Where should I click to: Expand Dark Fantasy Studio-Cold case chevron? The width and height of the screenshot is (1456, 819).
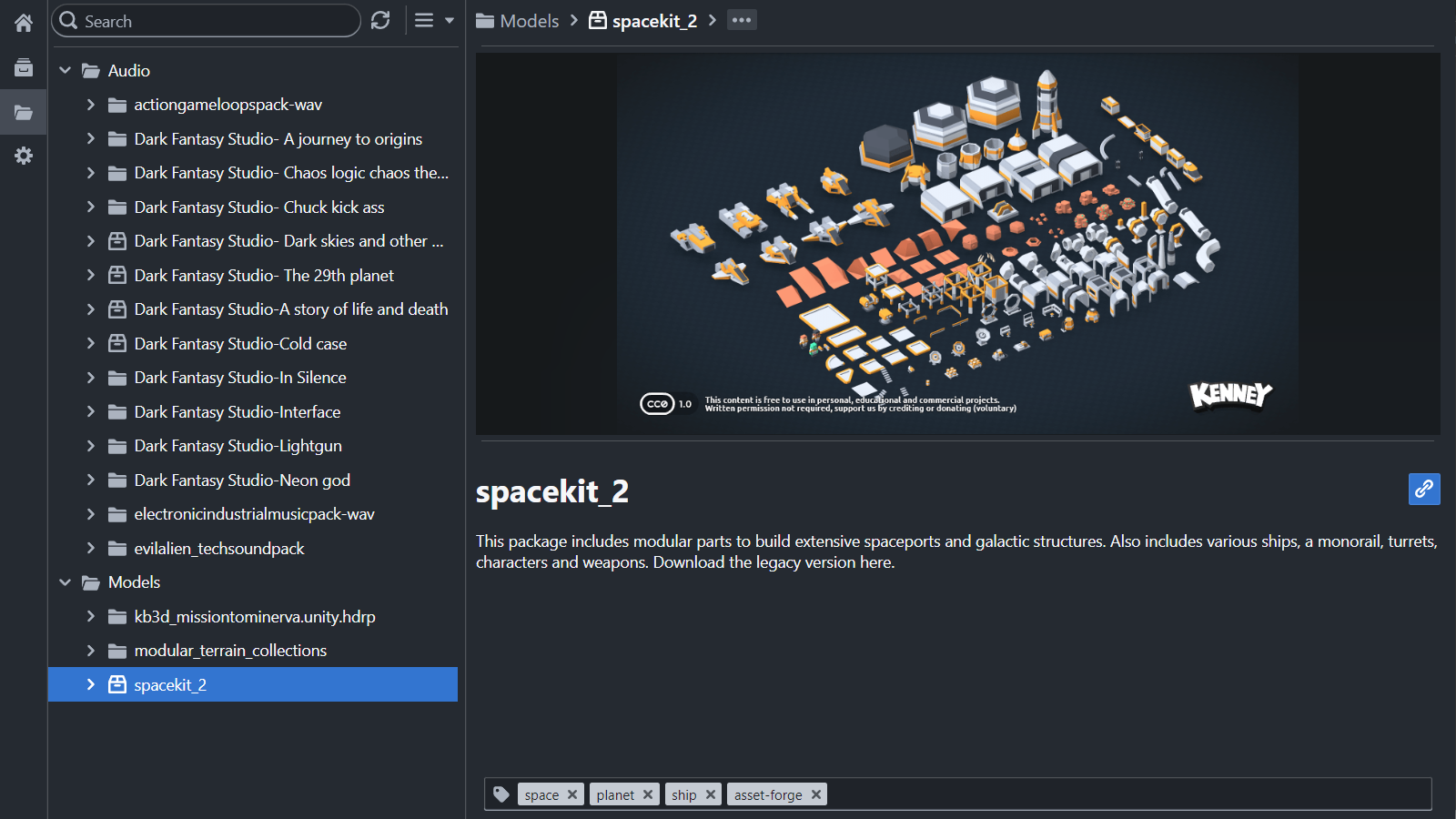click(90, 343)
